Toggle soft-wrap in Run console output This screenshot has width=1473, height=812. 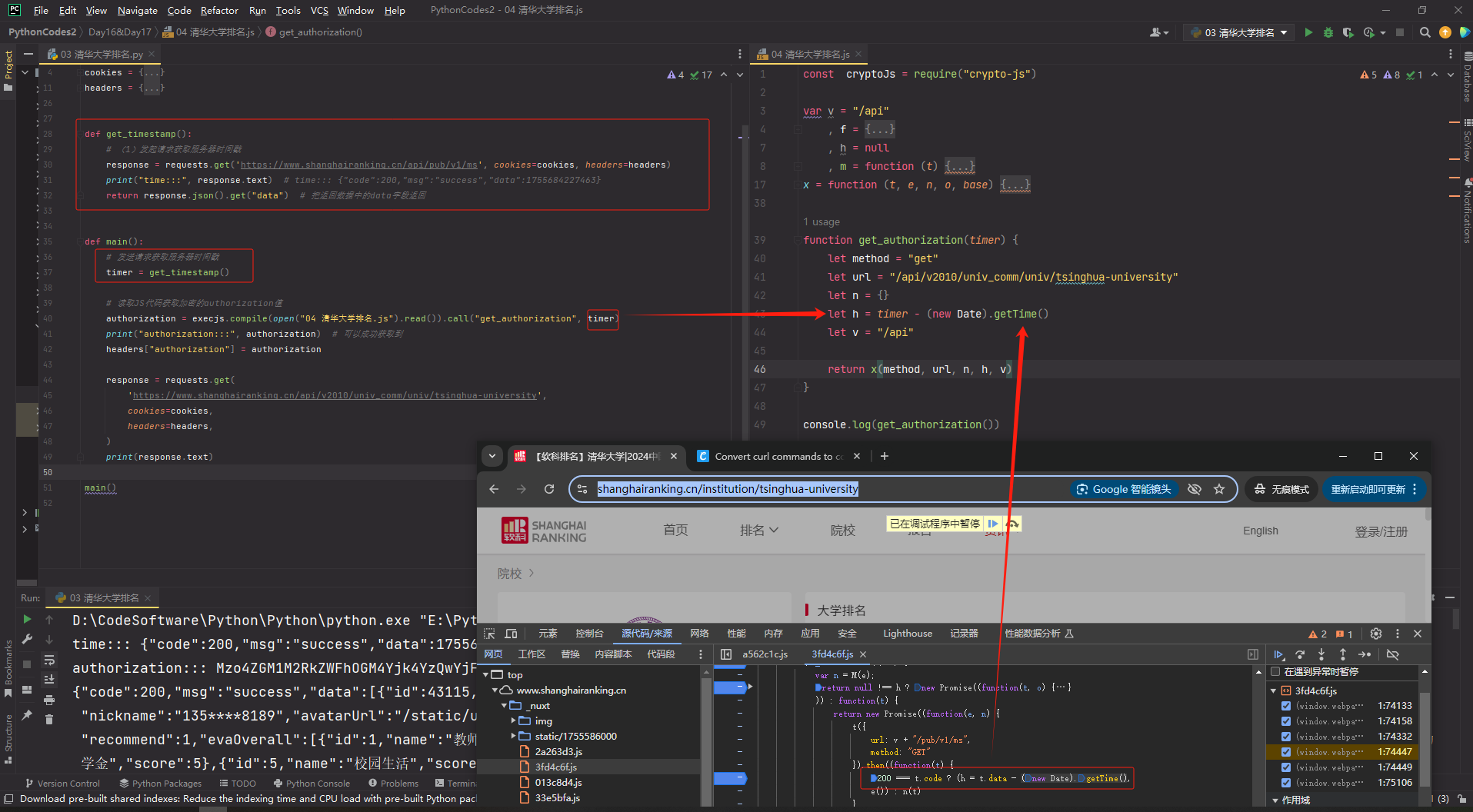(x=49, y=660)
